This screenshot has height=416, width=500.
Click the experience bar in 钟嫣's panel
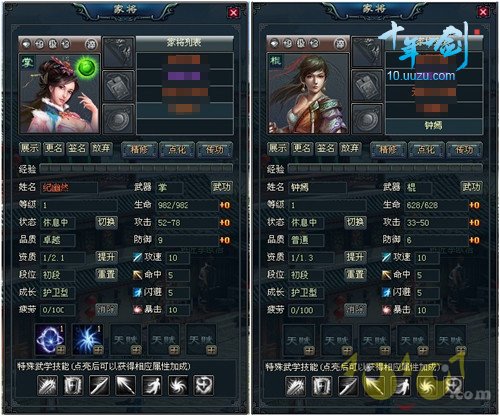click(385, 168)
